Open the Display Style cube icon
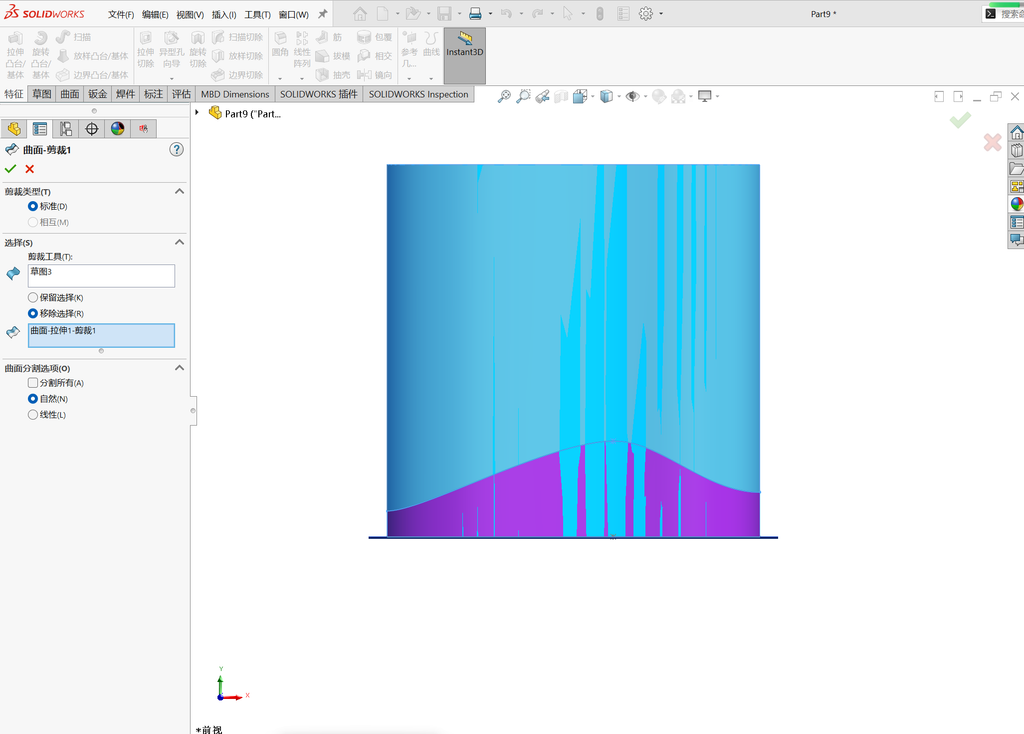The image size is (1024, 734). pyautogui.click(x=606, y=97)
